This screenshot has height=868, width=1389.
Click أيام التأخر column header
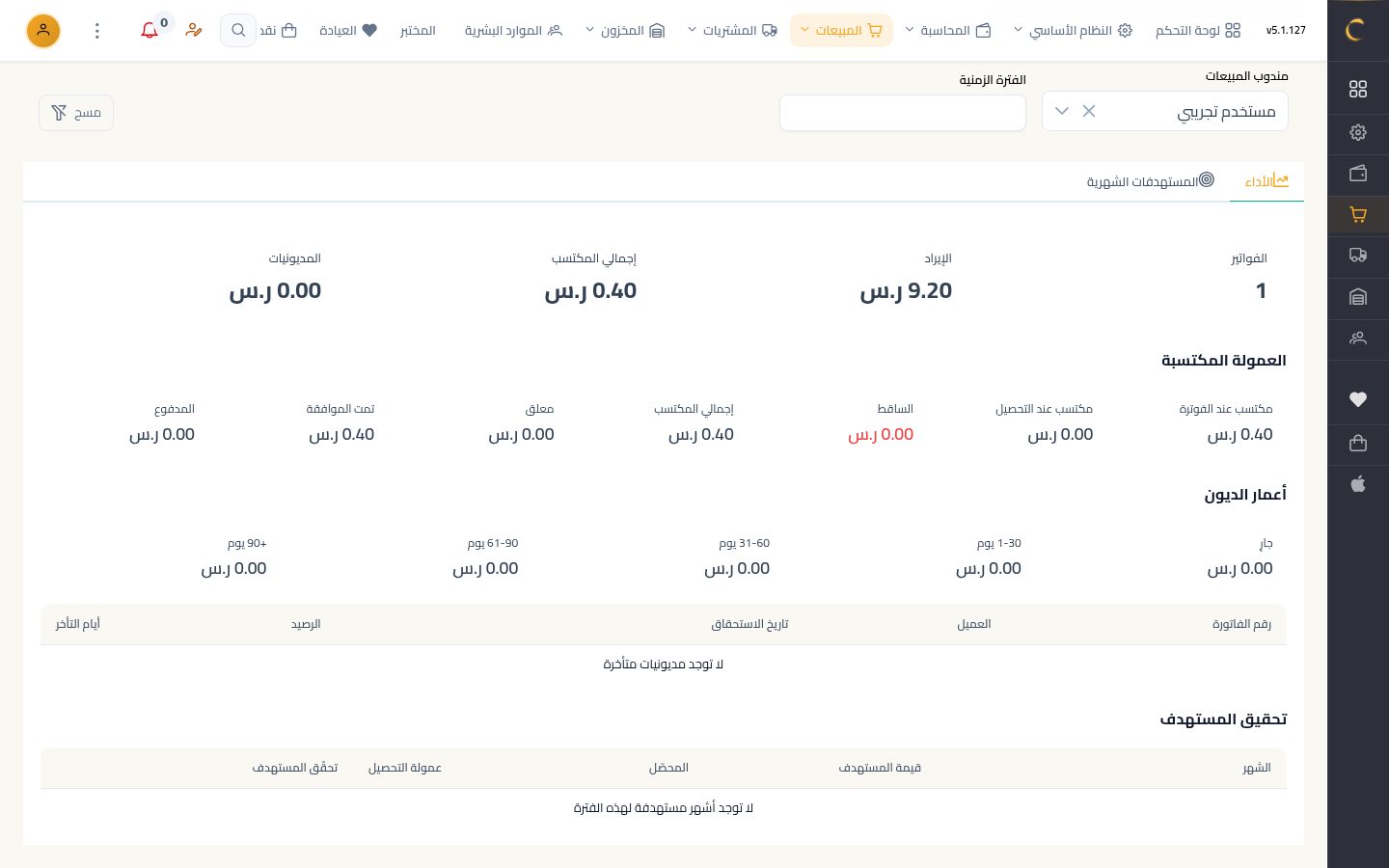[x=77, y=624]
